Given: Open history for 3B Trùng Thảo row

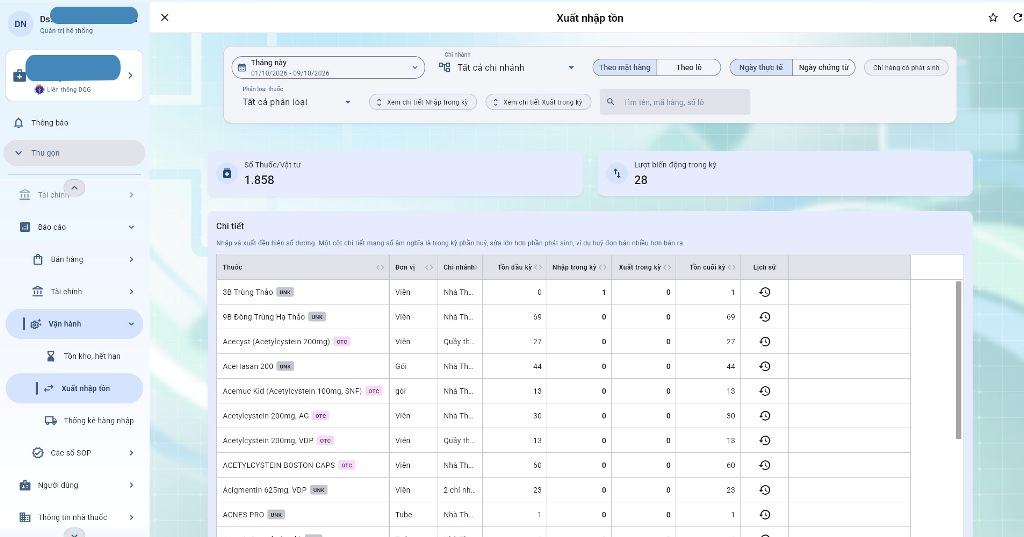Looking at the screenshot, I should pos(765,292).
